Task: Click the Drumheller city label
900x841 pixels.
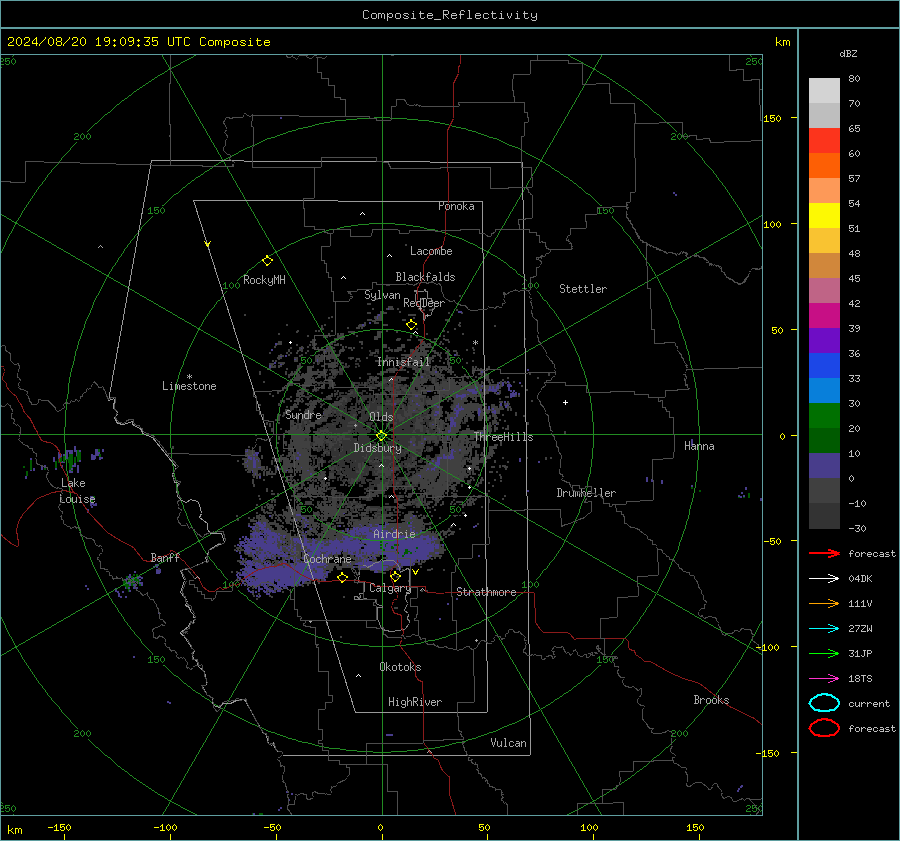Action: (586, 493)
